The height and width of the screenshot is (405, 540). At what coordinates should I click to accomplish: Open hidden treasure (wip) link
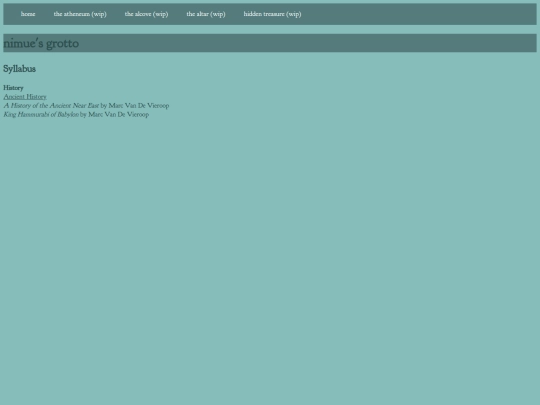coord(272,14)
